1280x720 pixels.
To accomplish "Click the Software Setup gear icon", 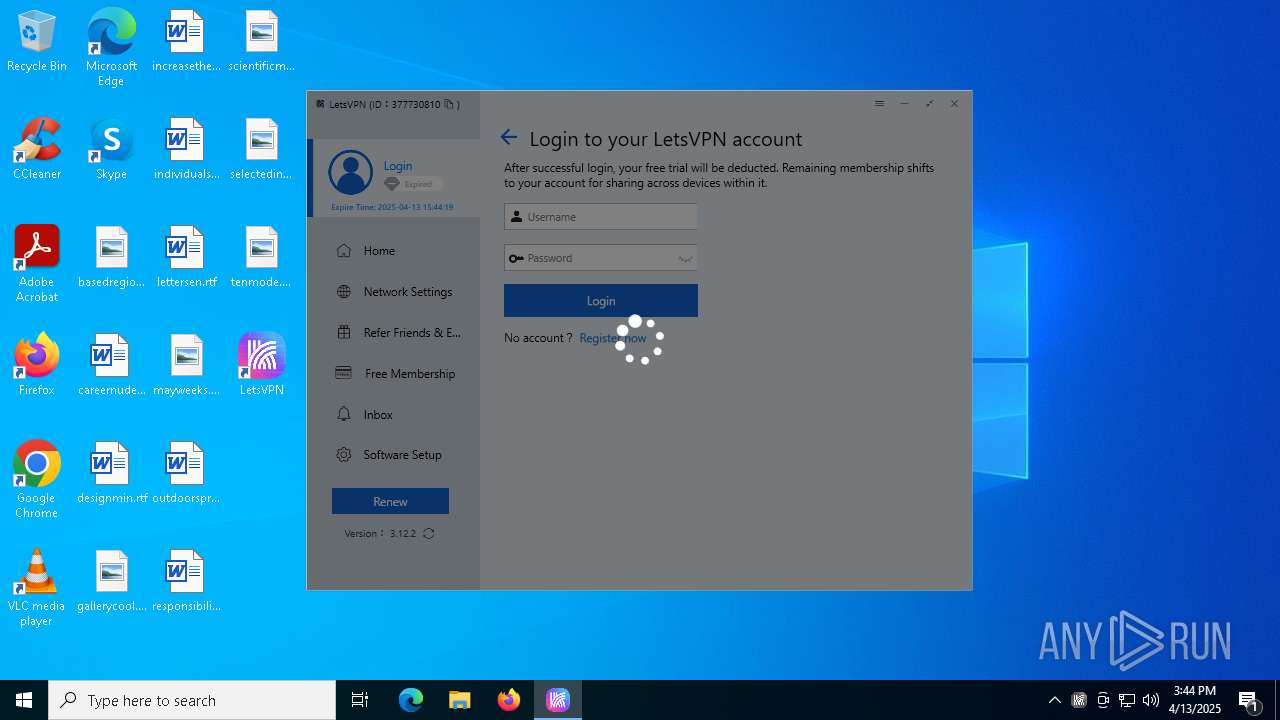I will pos(344,455).
